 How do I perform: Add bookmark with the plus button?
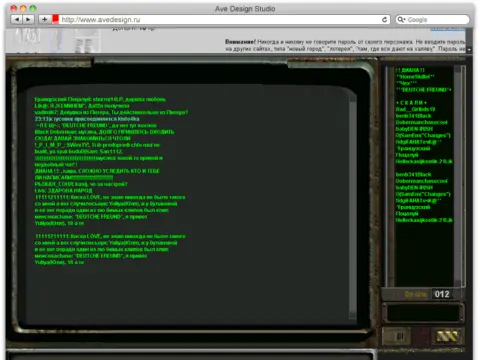(44, 20)
